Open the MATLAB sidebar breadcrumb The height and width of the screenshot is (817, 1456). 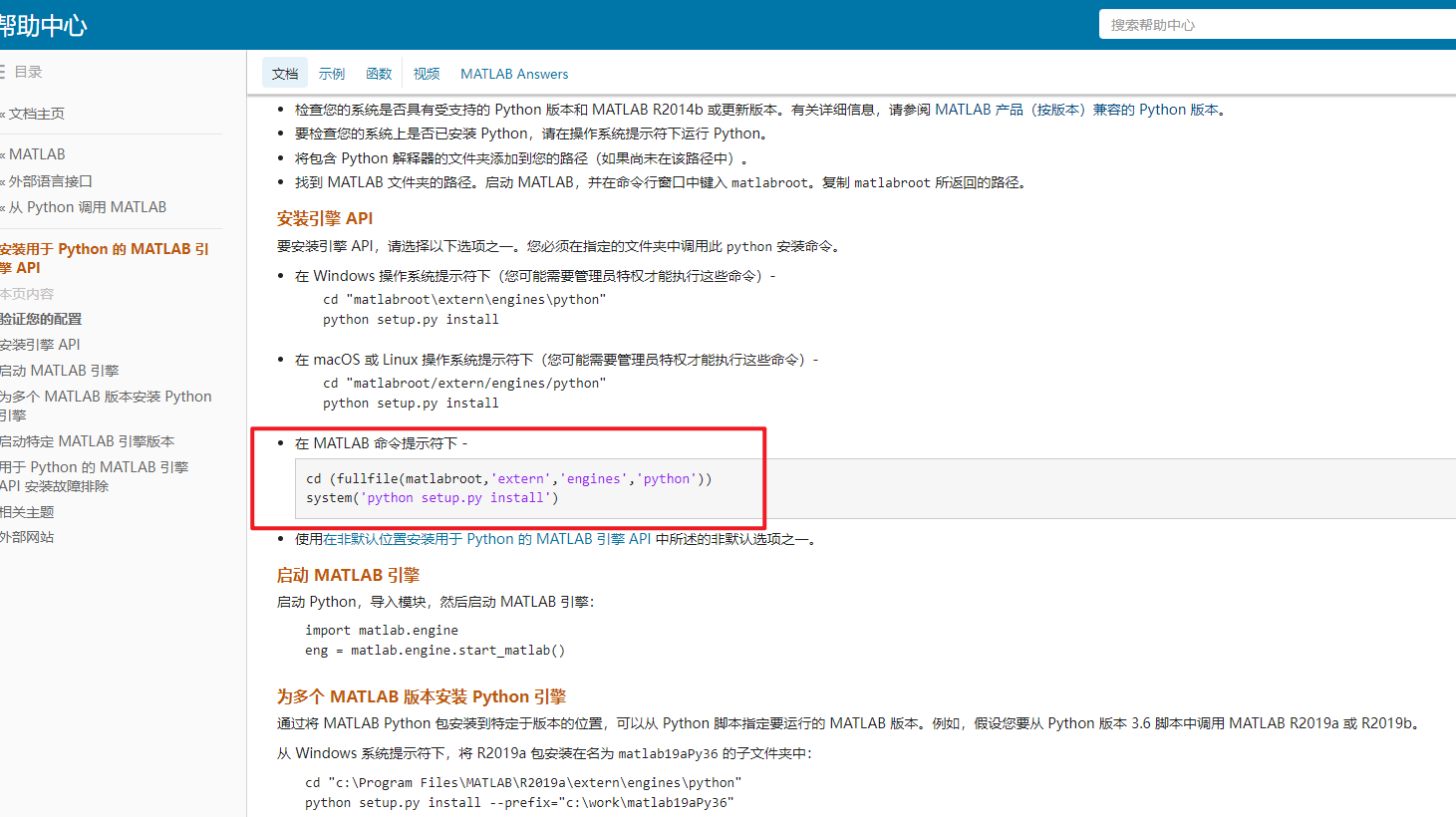pyautogui.click(x=36, y=154)
